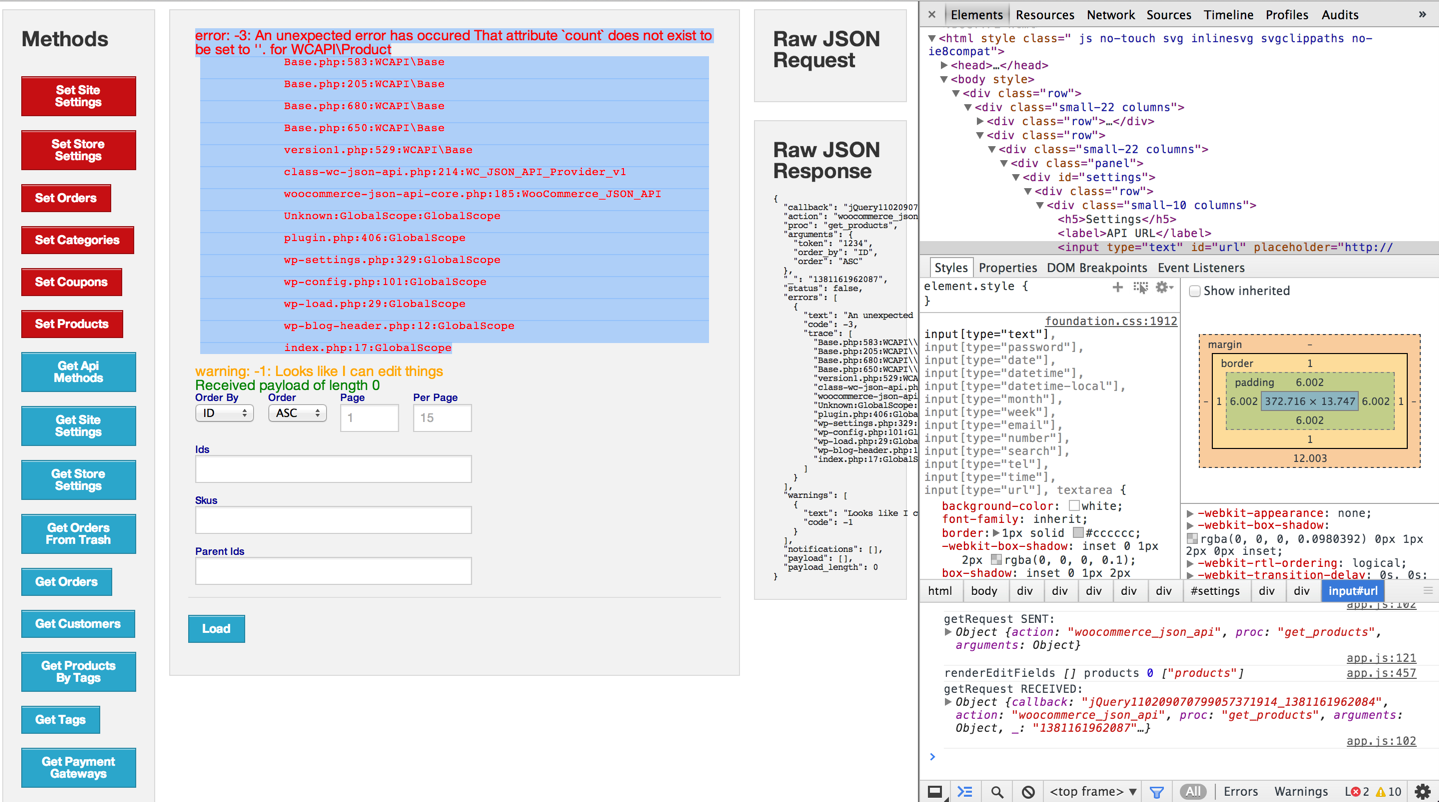The width and height of the screenshot is (1439, 802).
Task: Click the Get Api Methods button
Action: pos(78,372)
